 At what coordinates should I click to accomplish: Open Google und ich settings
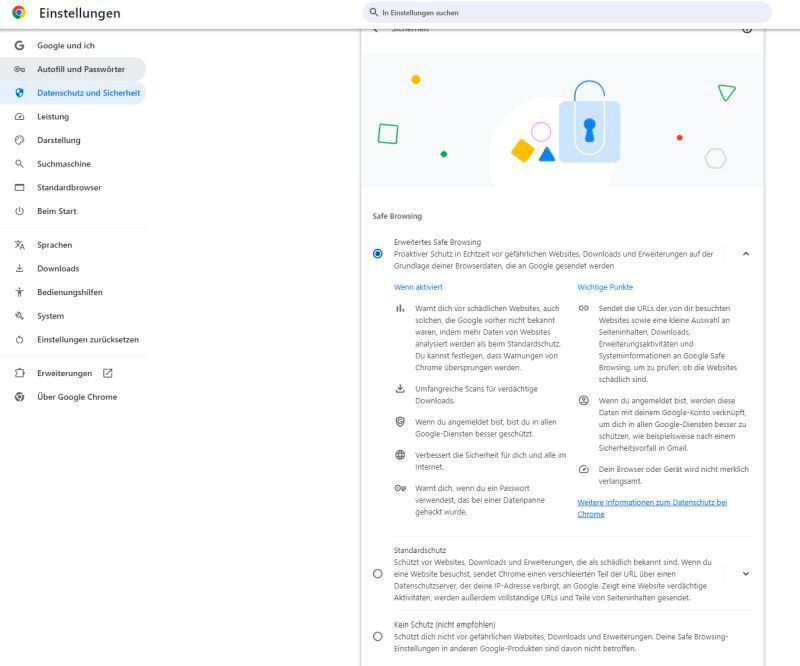click(x=73, y=45)
